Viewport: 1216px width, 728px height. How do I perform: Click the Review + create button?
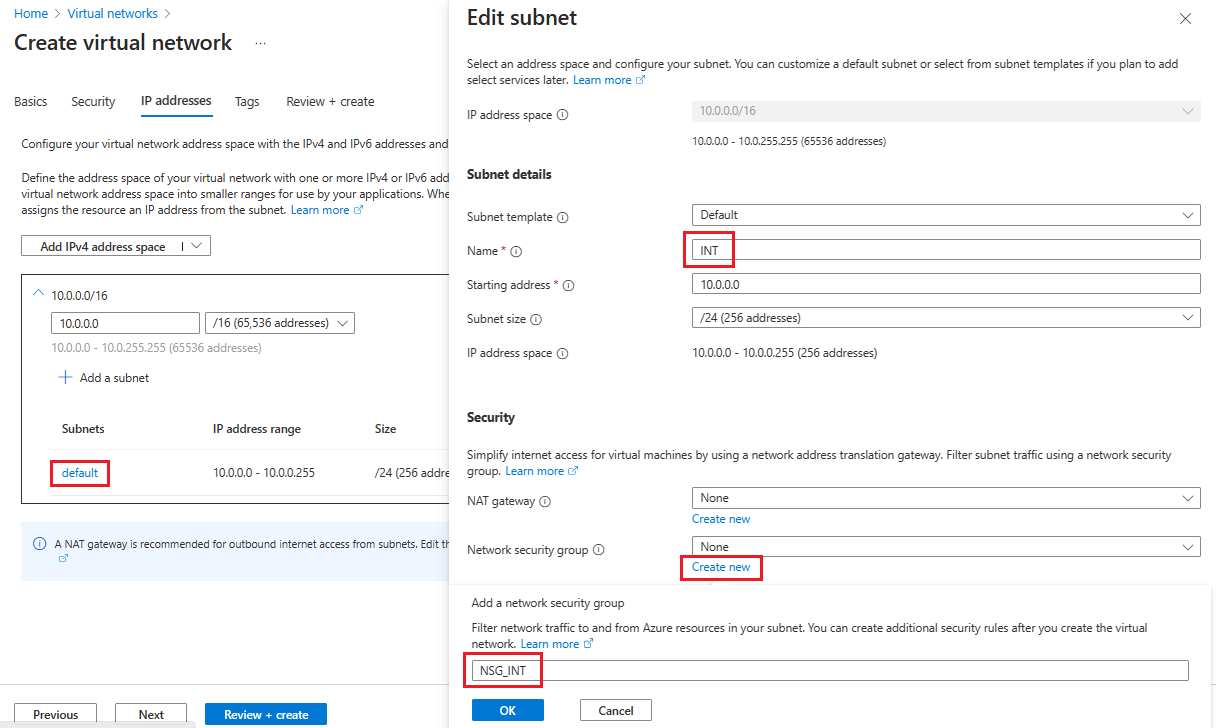(265, 713)
